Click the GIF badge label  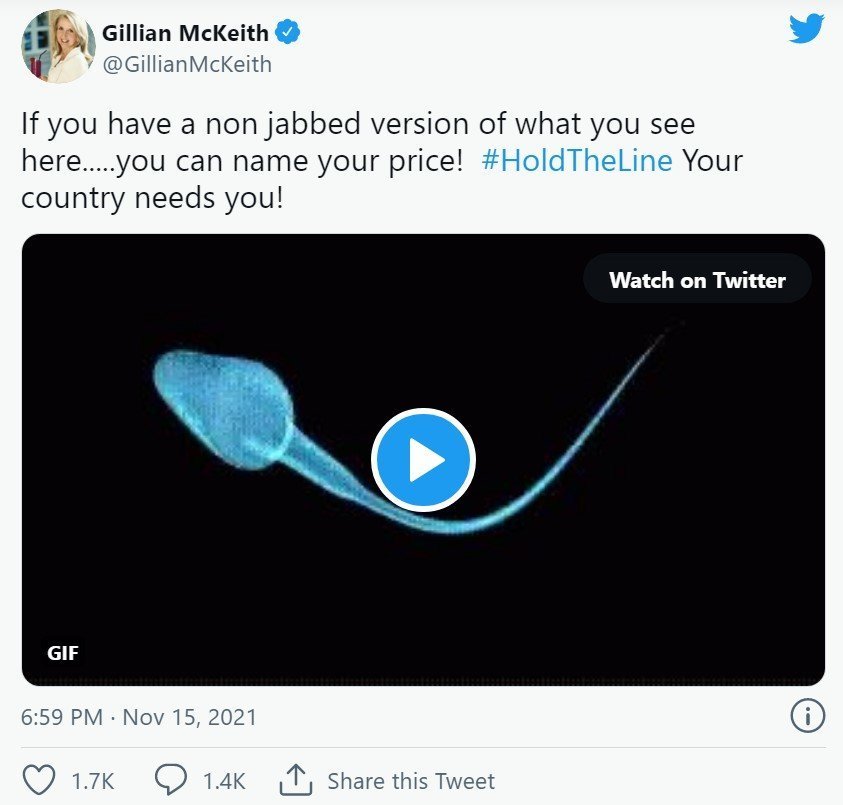coord(62,654)
